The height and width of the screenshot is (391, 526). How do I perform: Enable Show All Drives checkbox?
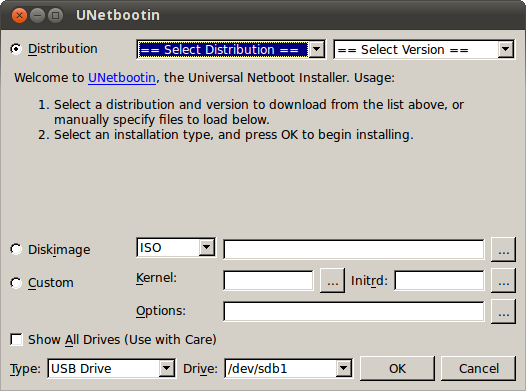[16, 339]
